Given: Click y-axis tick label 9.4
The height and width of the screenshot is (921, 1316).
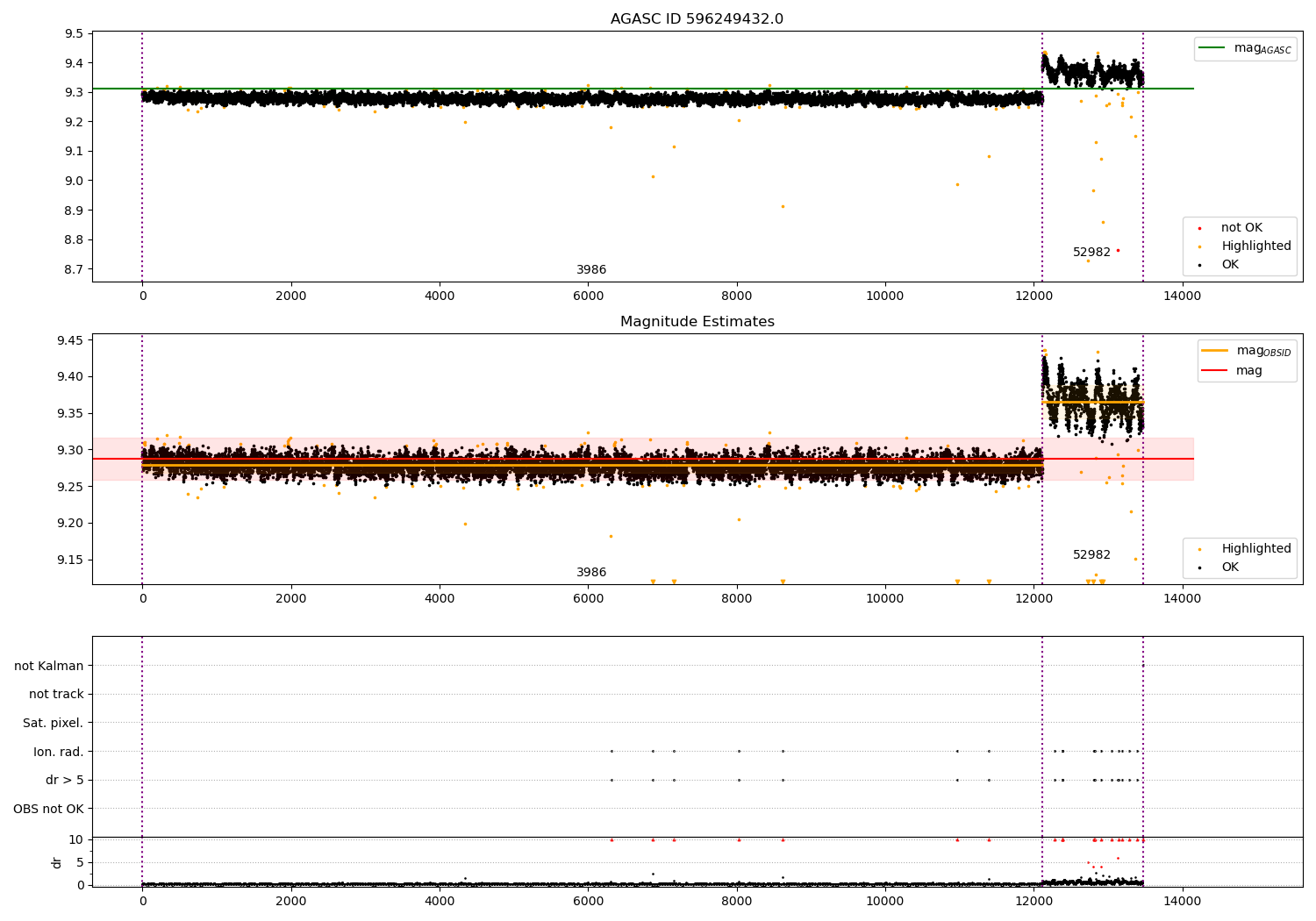Looking at the screenshot, I should click(x=74, y=63).
